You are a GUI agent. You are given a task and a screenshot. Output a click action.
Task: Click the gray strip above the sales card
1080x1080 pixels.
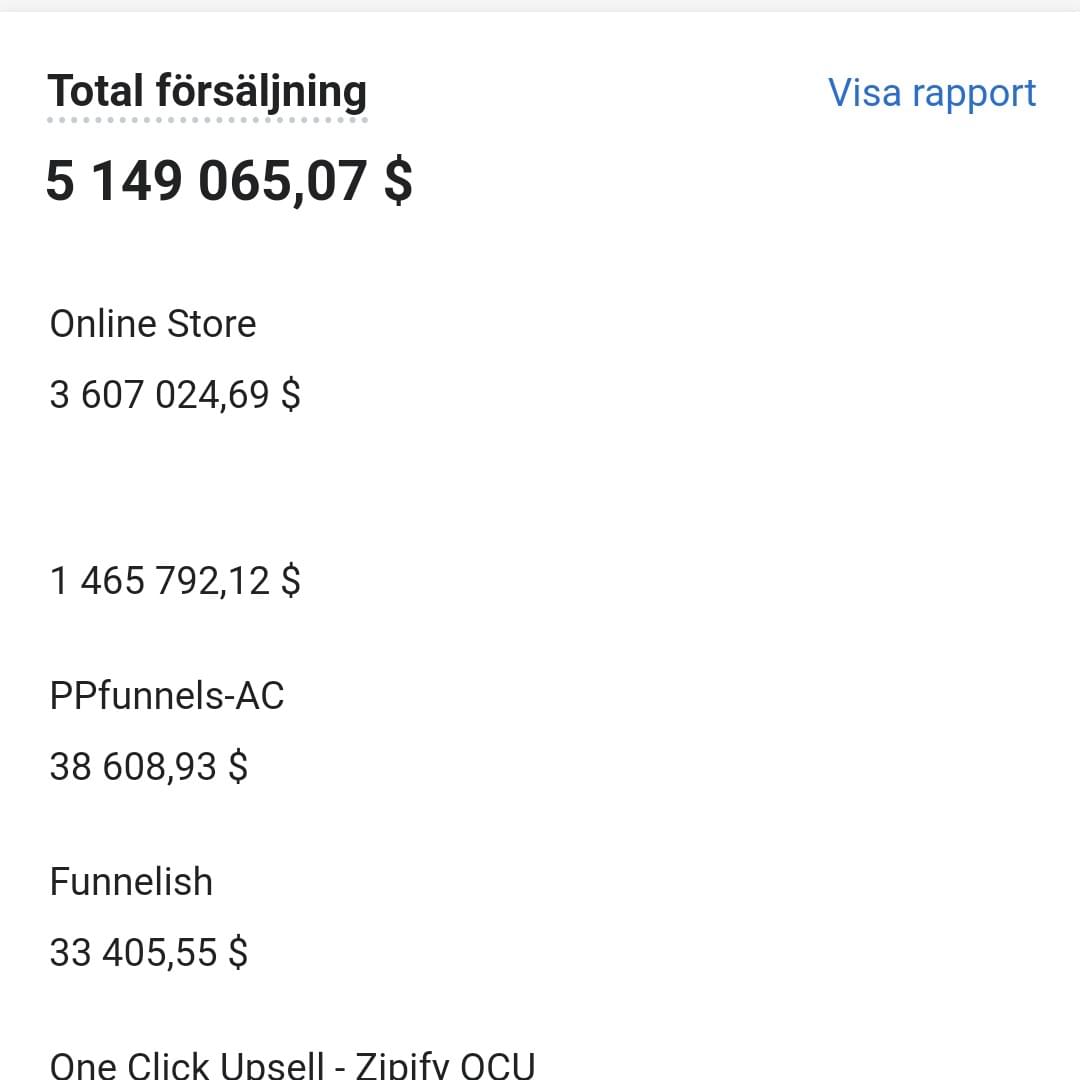tap(540, 5)
